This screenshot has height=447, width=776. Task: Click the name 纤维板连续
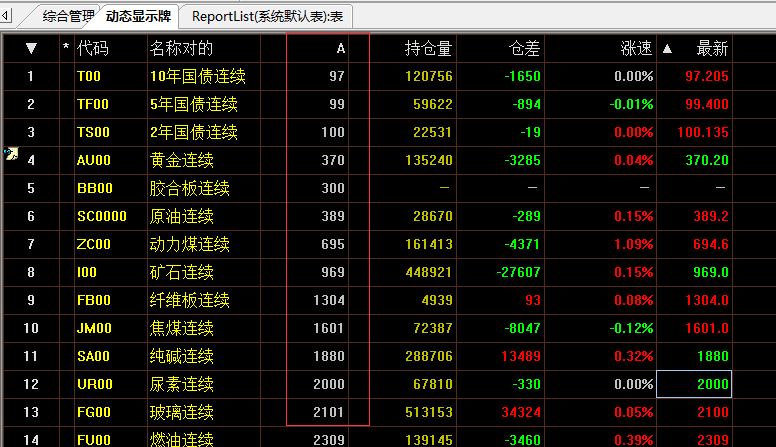190,300
